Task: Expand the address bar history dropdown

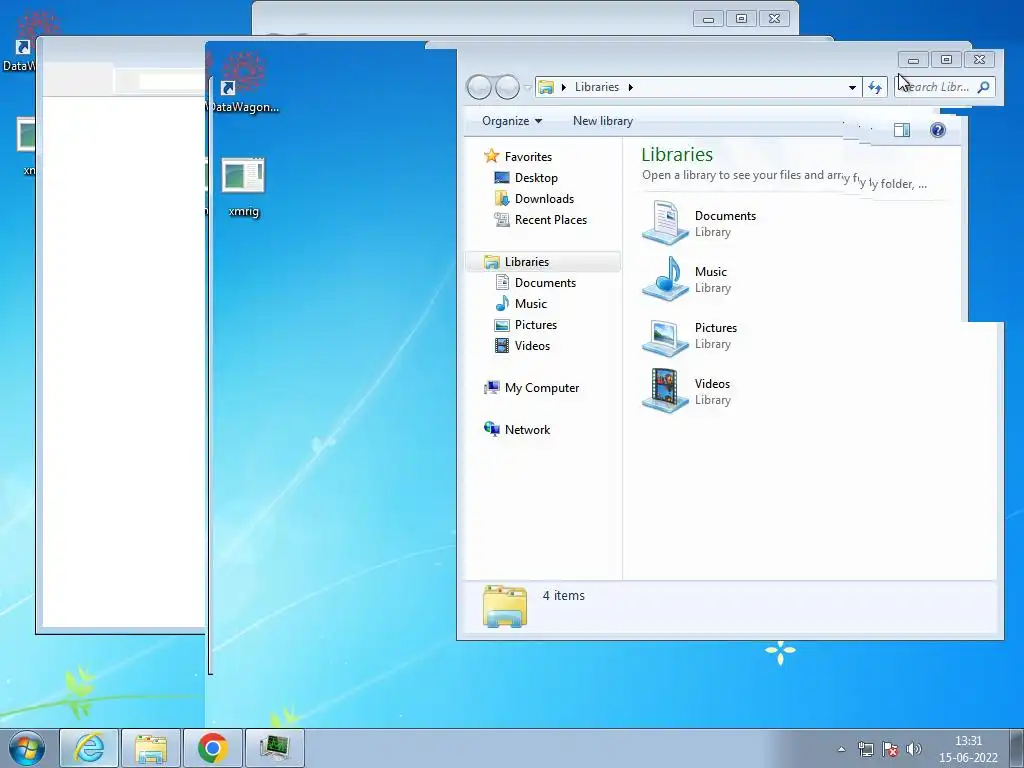Action: click(x=852, y=88)
